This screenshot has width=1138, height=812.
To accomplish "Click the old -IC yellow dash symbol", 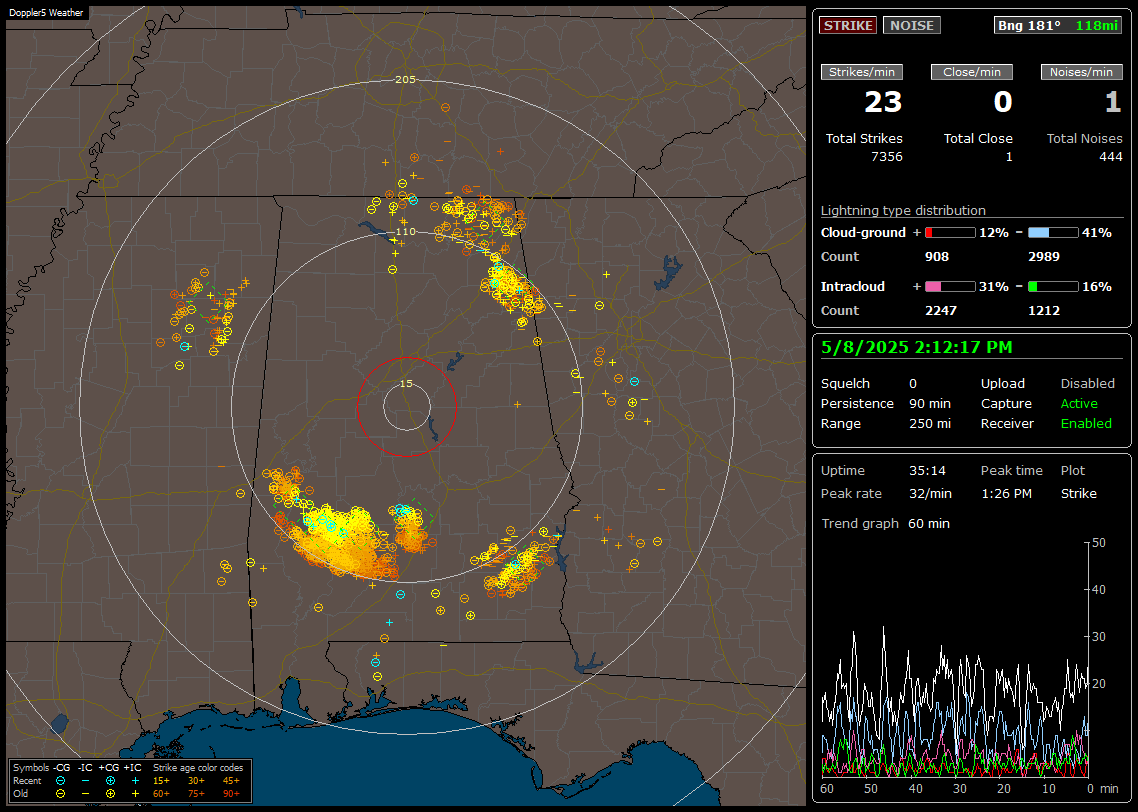I will 86,794.
